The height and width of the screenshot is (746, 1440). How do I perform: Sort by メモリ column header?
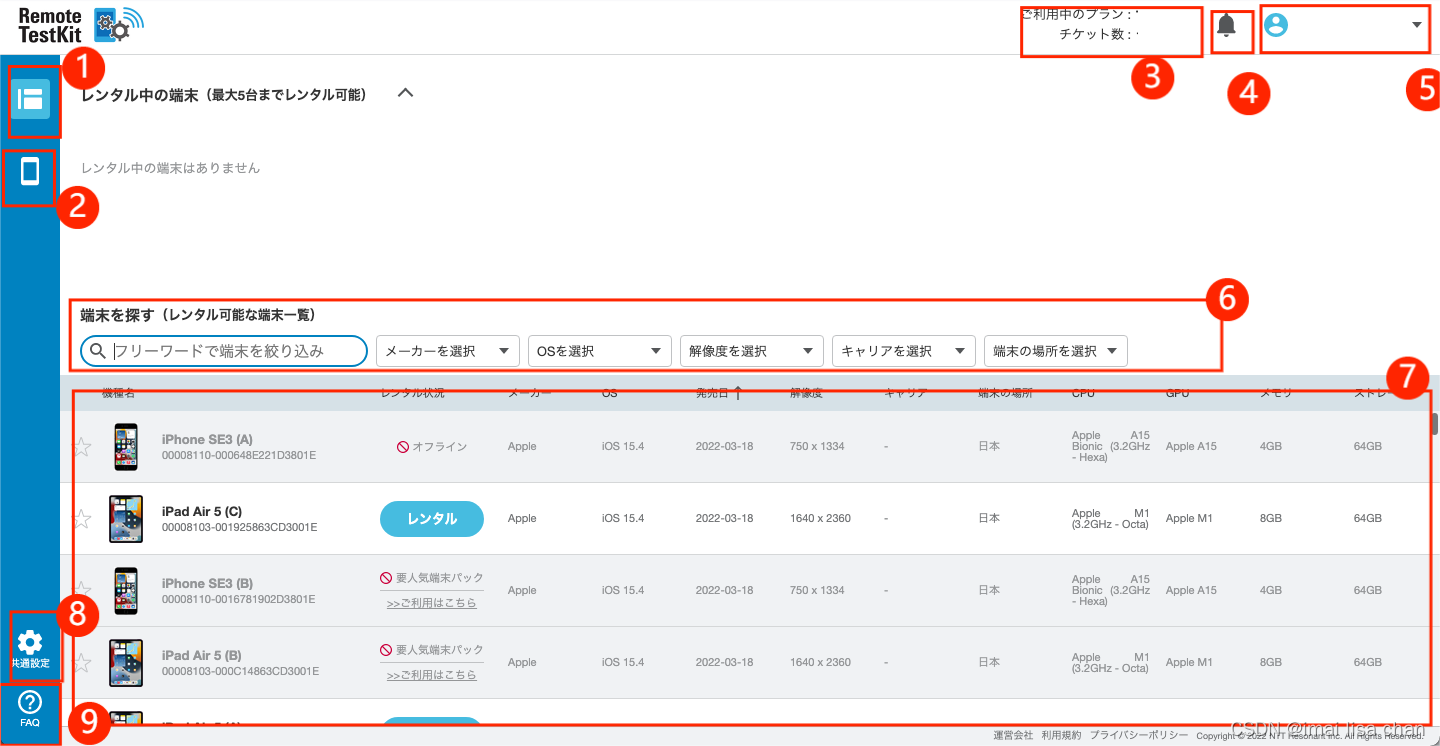(1276, 394)
